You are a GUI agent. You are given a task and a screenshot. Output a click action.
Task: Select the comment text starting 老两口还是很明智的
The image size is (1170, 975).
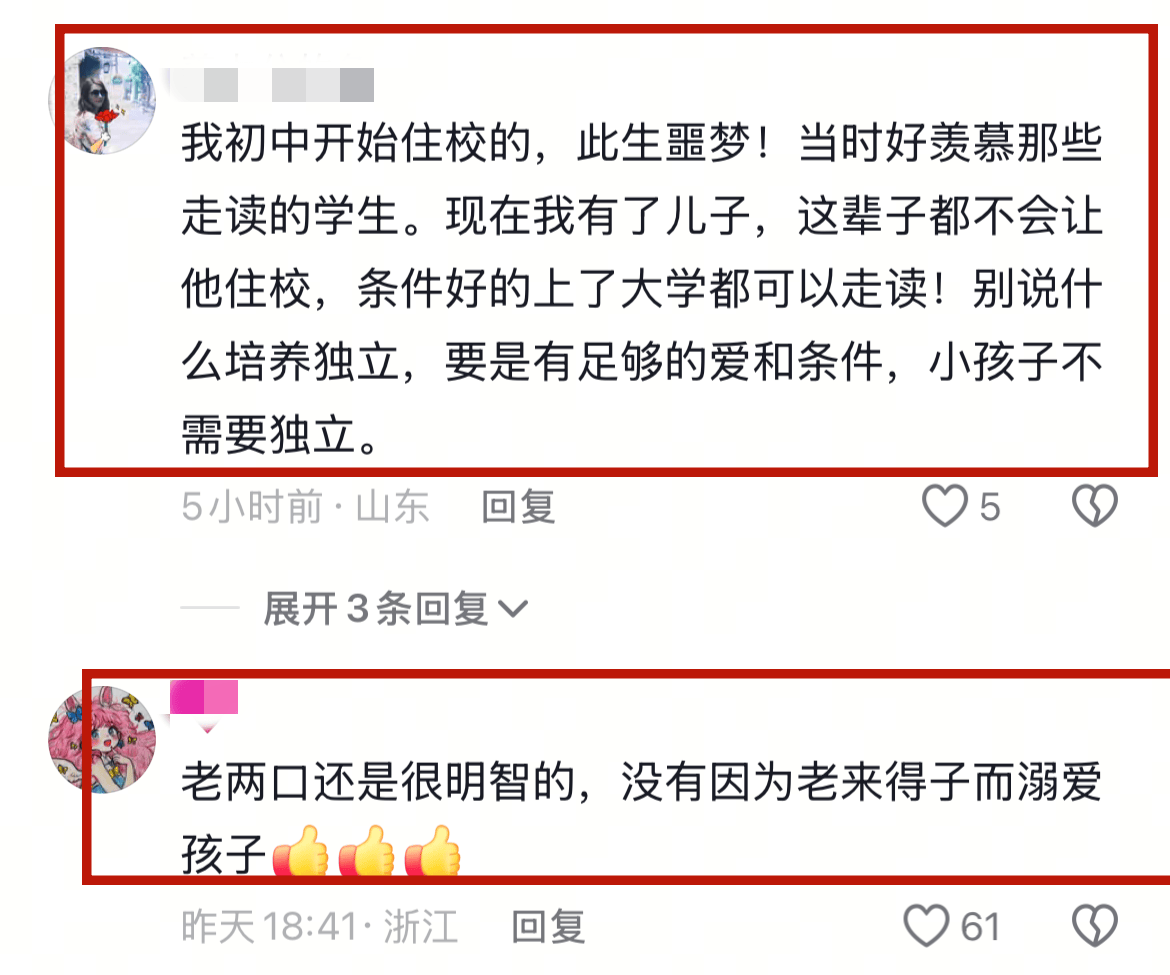(x=642, y=818)
